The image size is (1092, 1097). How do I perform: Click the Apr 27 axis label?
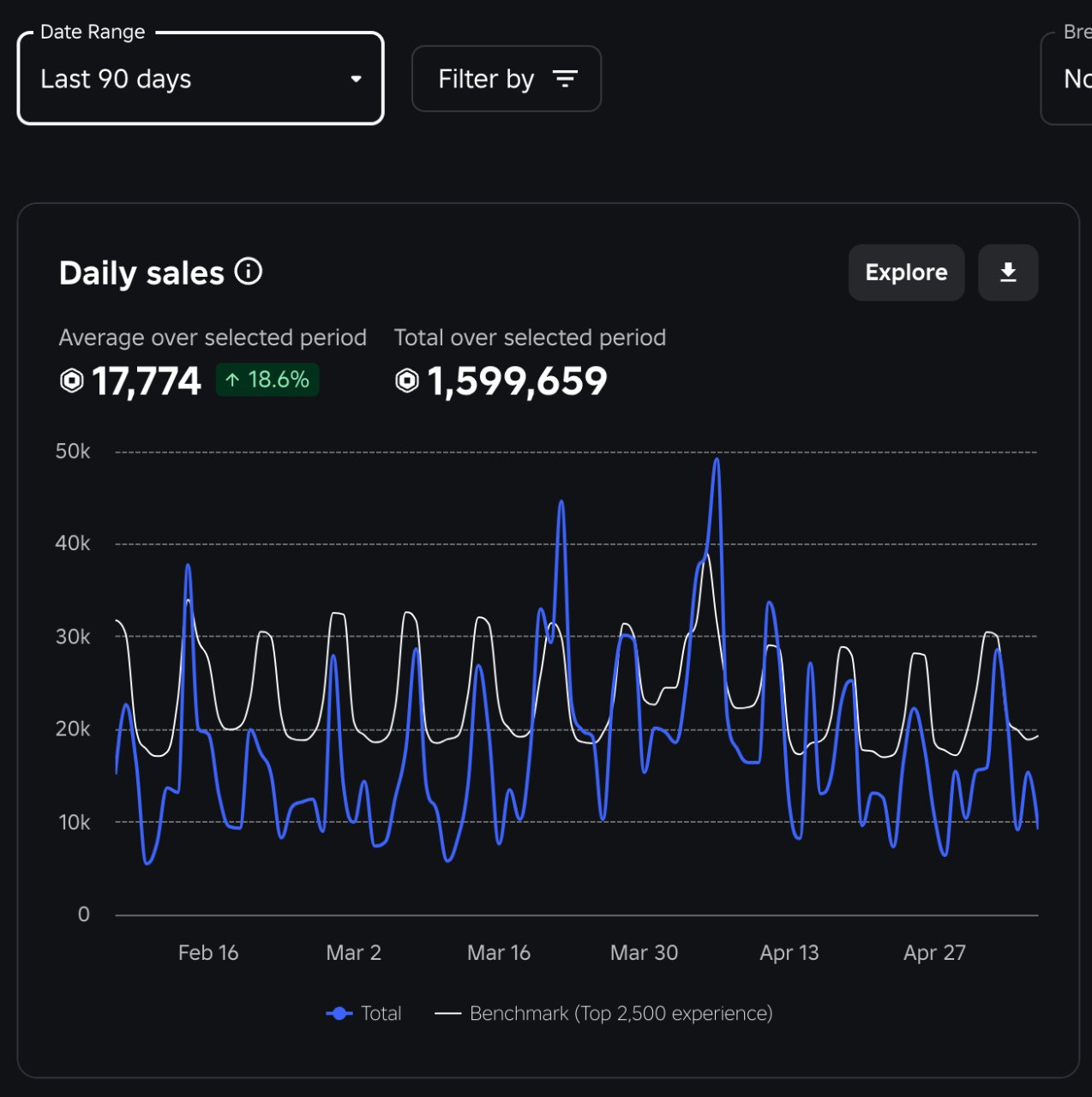pyautogui.click(x=934, y=953)
